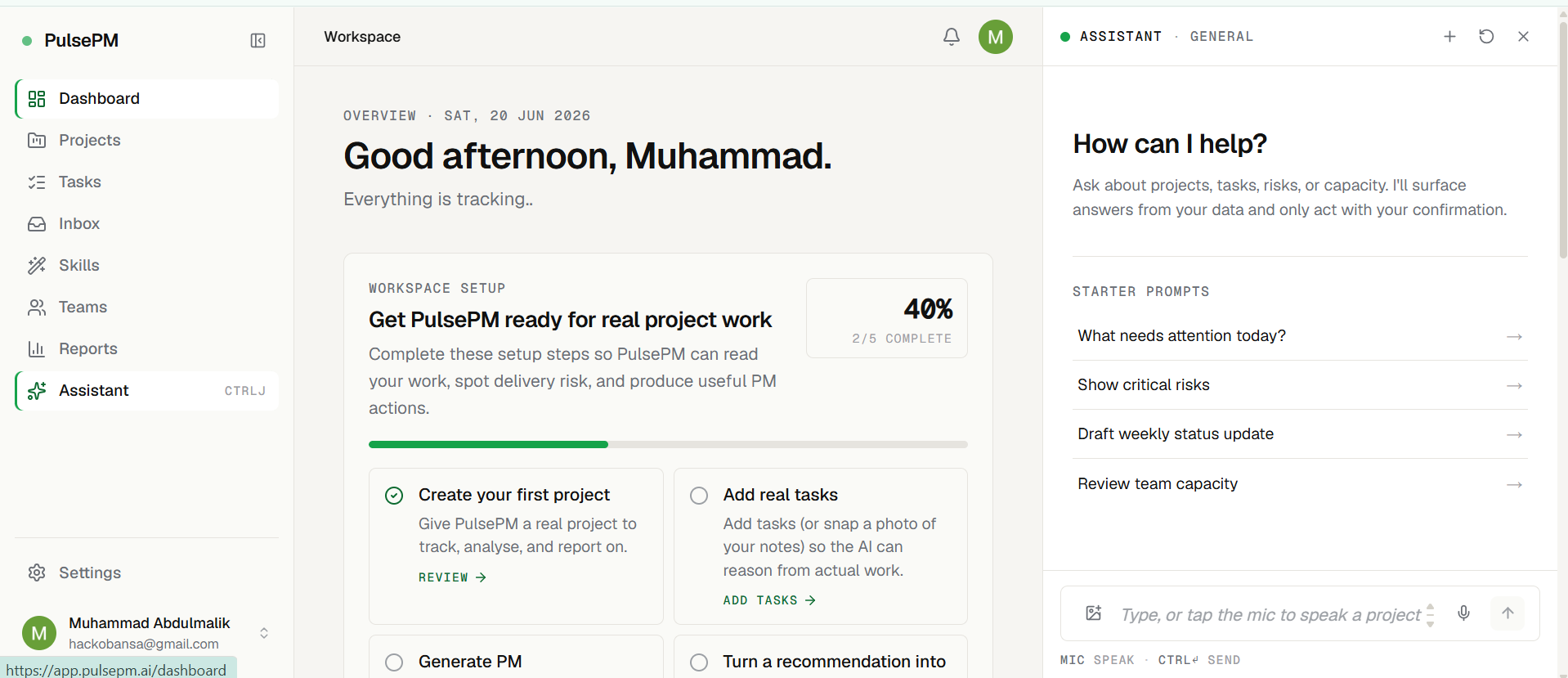Click the Teams people icon

(37, 308)
